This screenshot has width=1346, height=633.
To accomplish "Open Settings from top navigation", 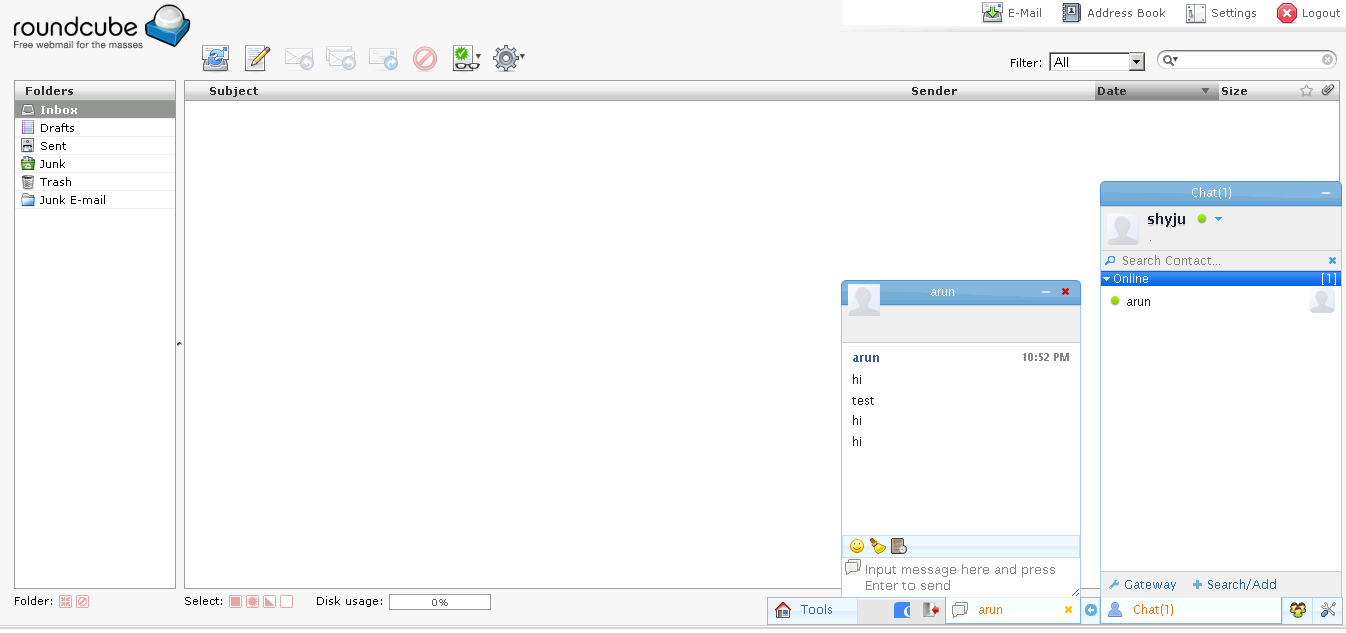I will (1221, 13).
